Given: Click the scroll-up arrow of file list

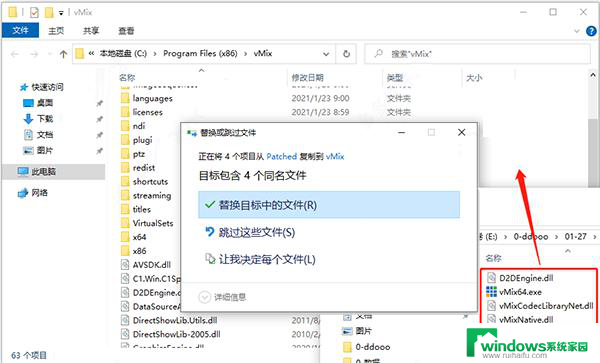Looking at the screenshot, I should click(x=593, y=75).
